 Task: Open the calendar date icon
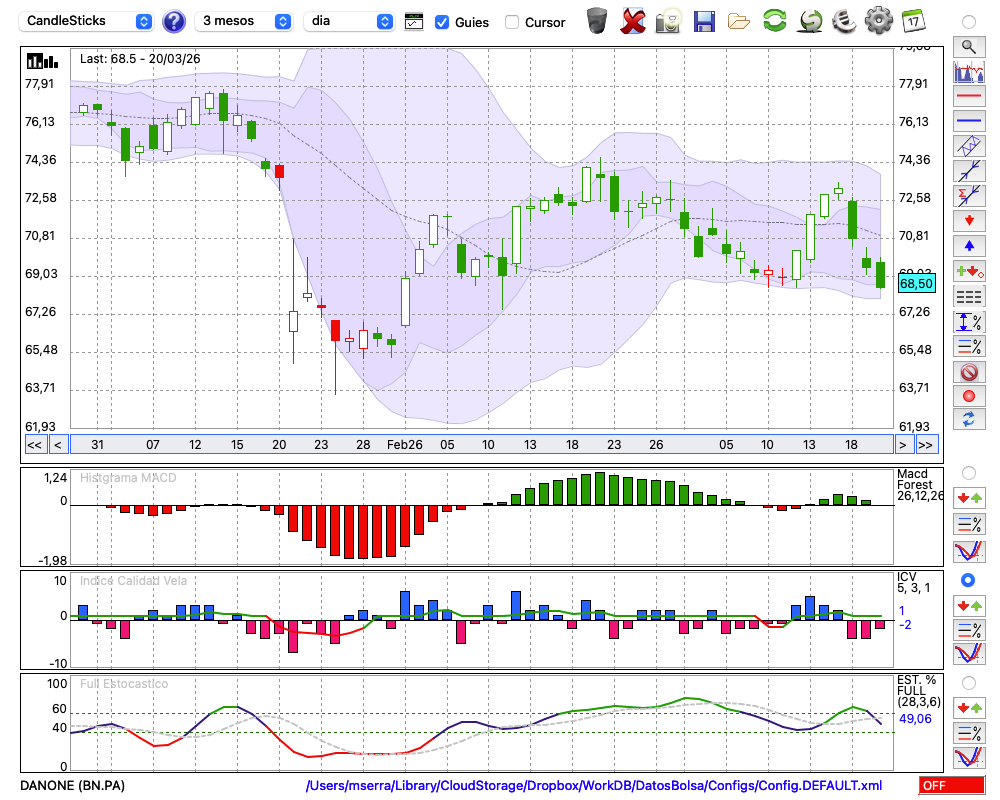tap(912, 20)
